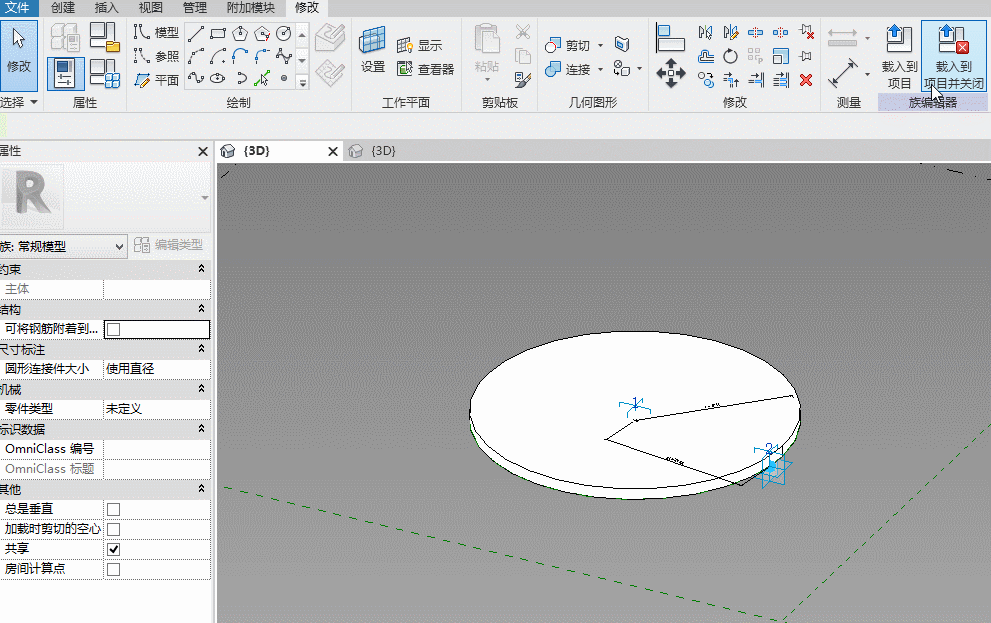Start the 参照 line tool
The height and width of the screenshot is (623, 991).
point(156,56)
